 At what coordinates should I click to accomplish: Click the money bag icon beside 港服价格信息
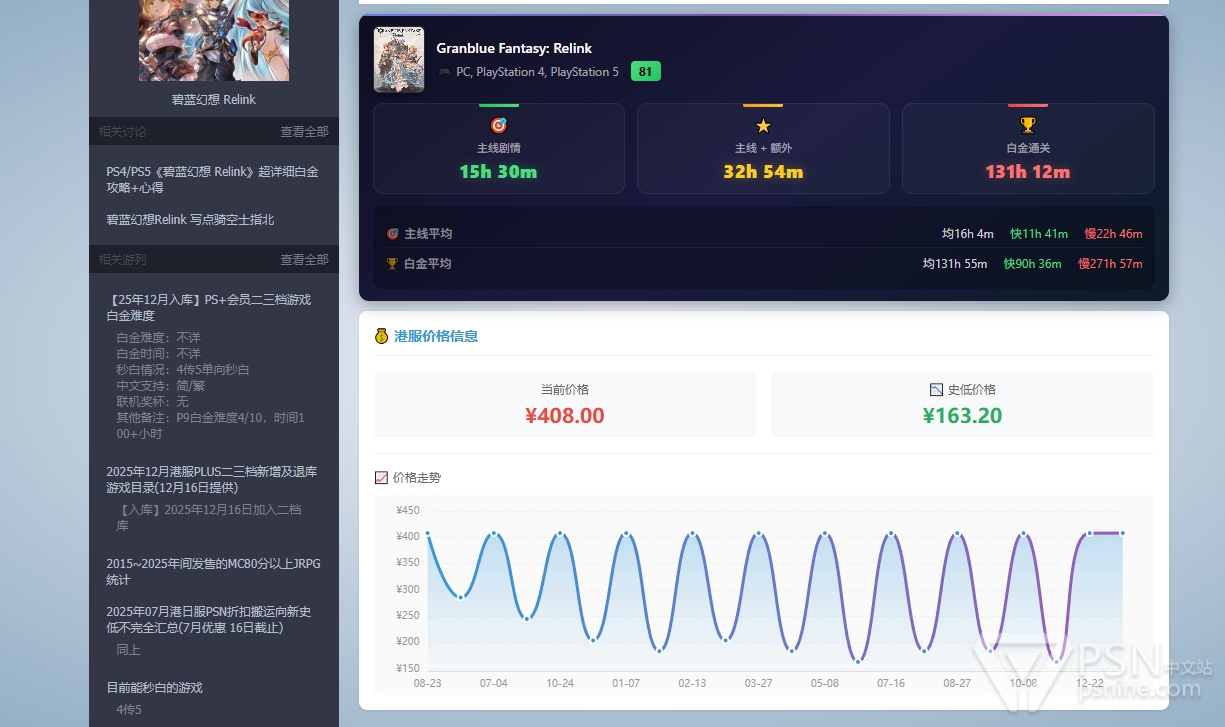[x=381, y=336]
